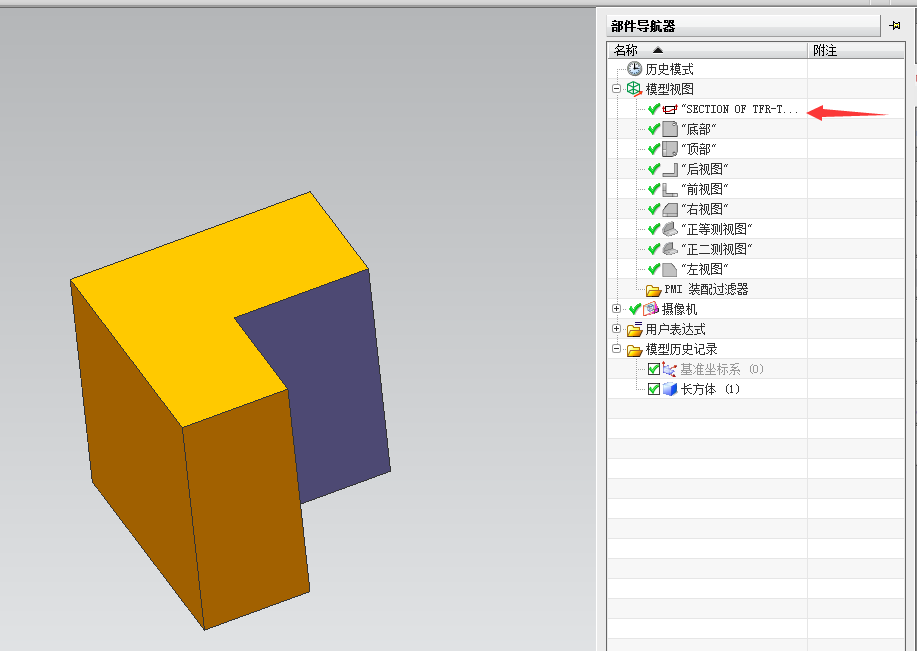This screenshot has width=917, height=651.
Task: Toggle the checkbox for 长方体 (1)
Action: [x=654, y=389]
